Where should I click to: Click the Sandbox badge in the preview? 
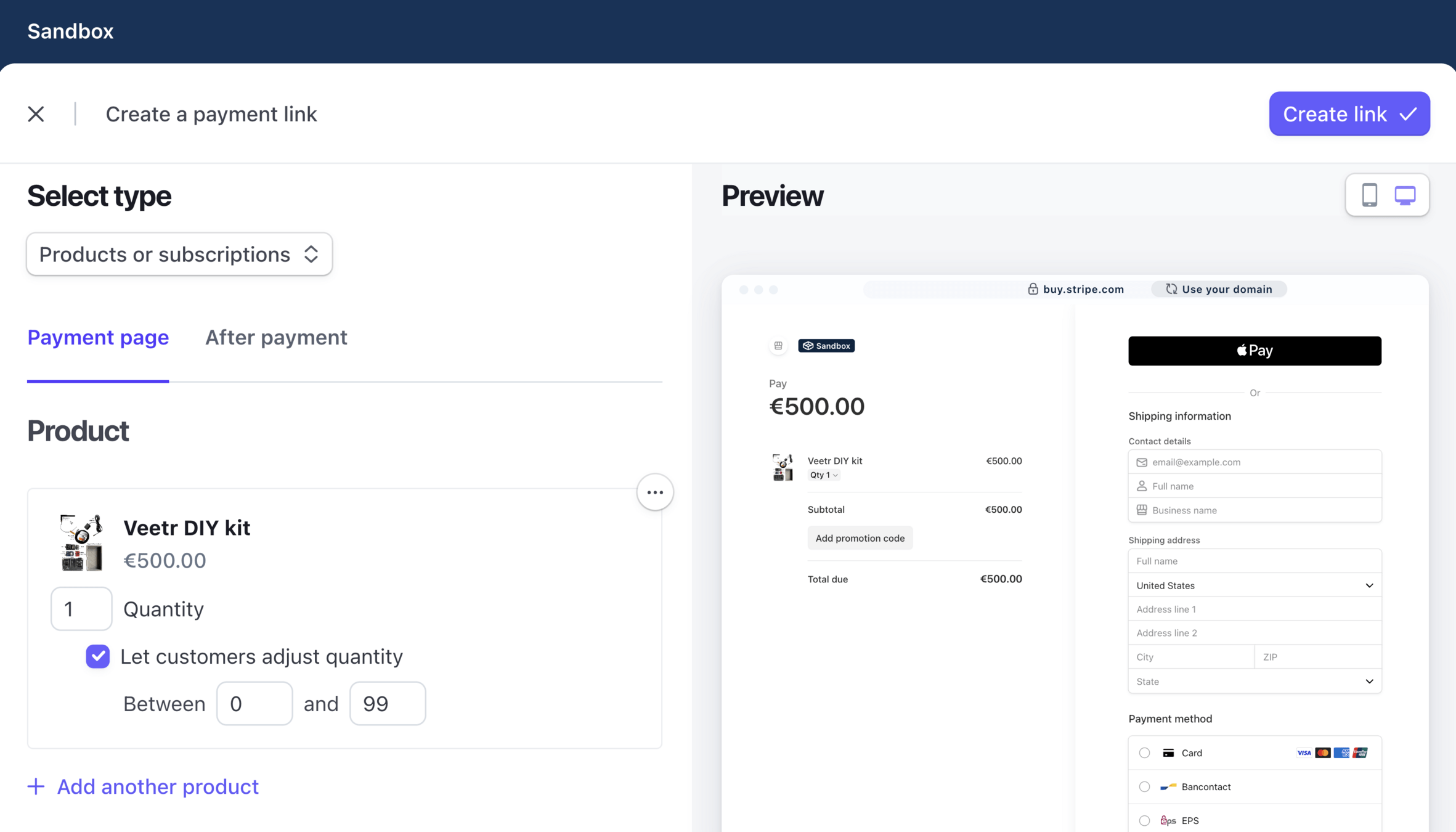tap(826, 346)
